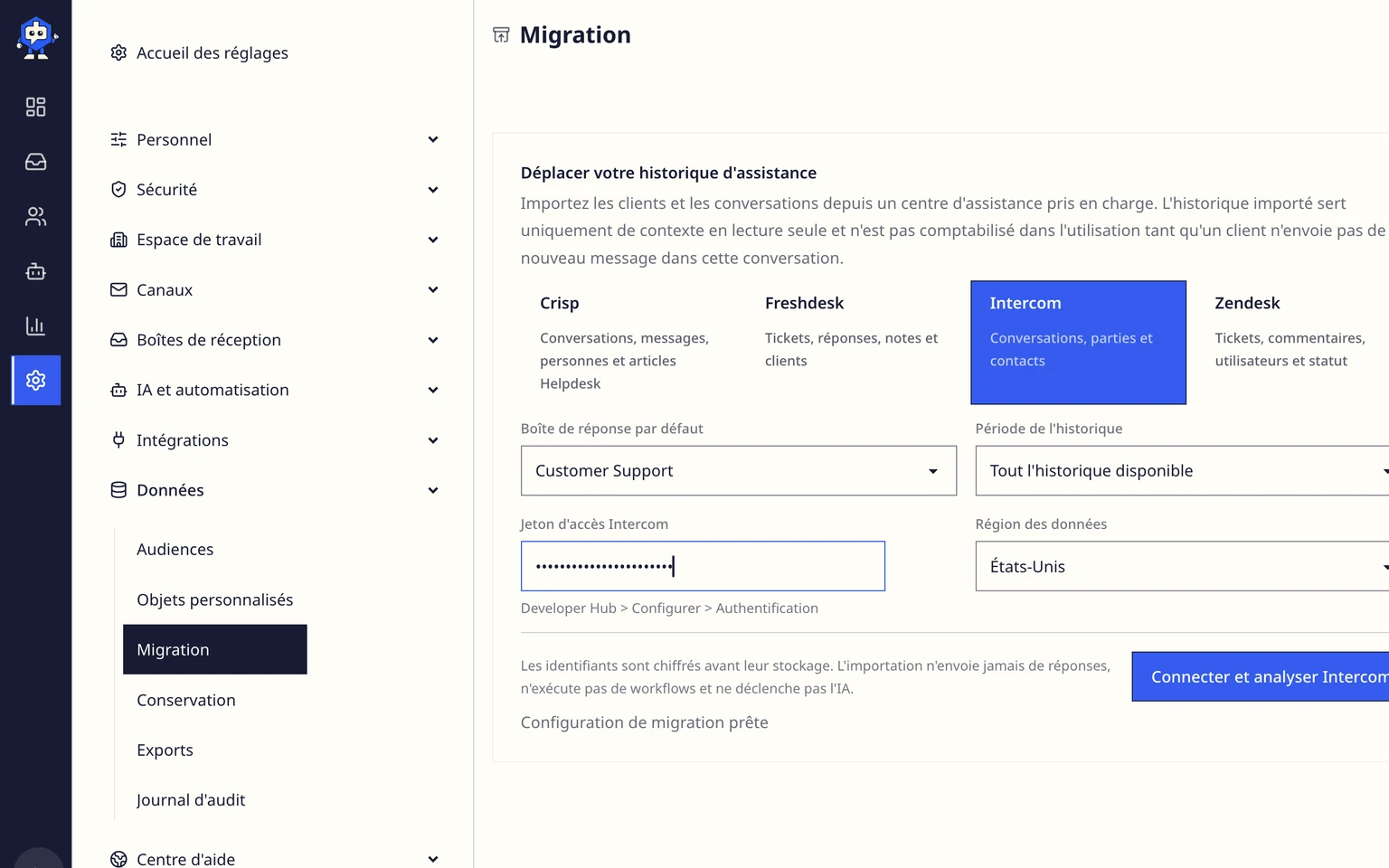Focus the Jeton d'accès Intercom field
The height and width of the screenshot is (868, 1389).
click(703, 566)
